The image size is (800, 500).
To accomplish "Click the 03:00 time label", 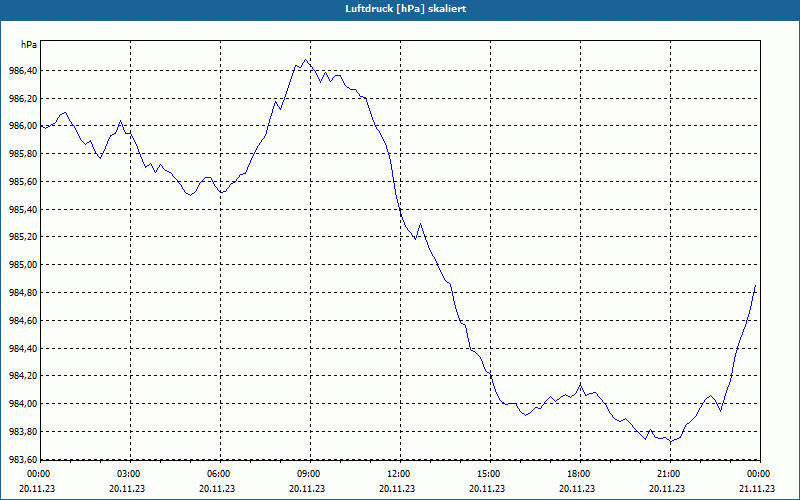I will click(x=131, y=474).
